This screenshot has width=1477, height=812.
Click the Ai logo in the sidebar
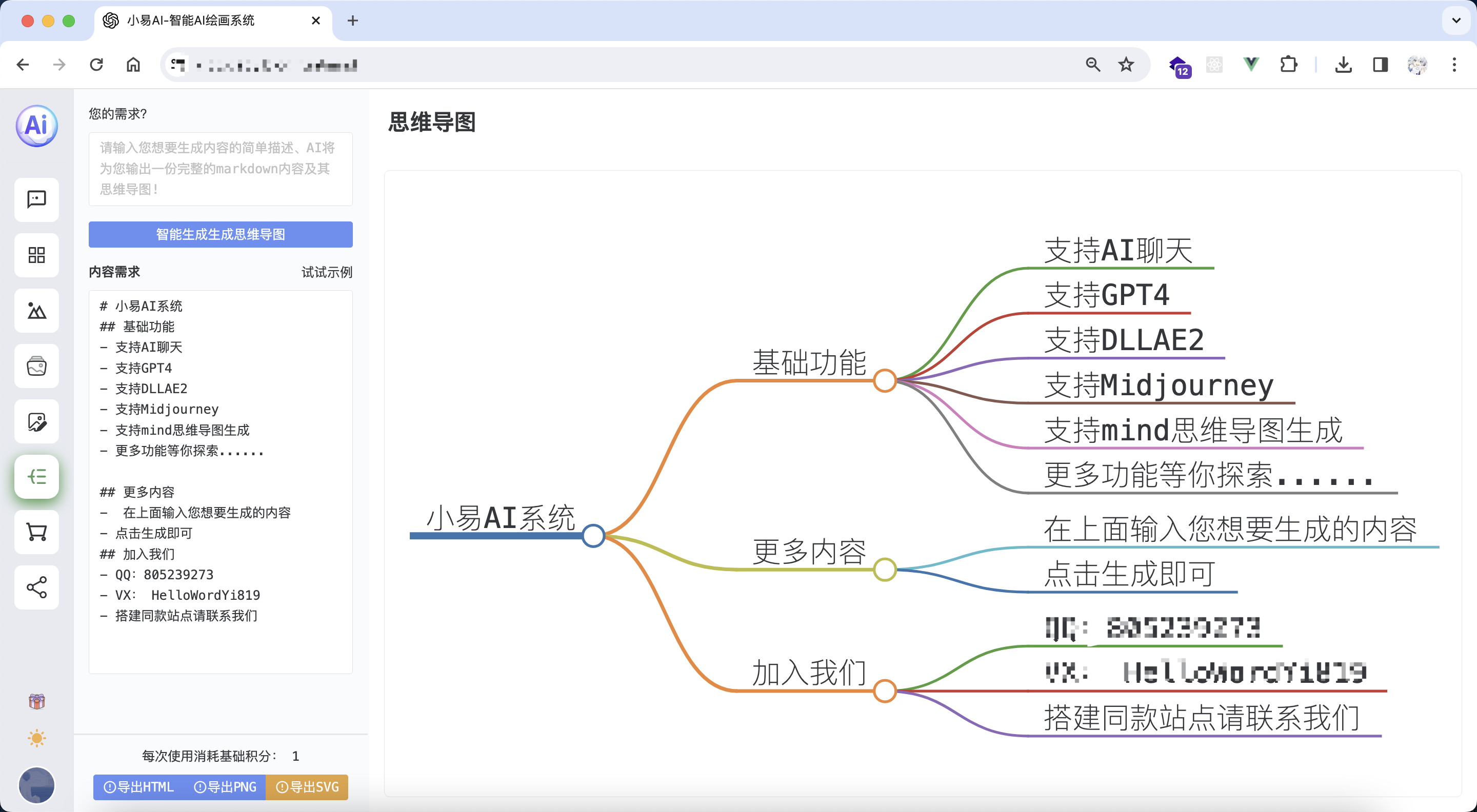tap(37, 126)
